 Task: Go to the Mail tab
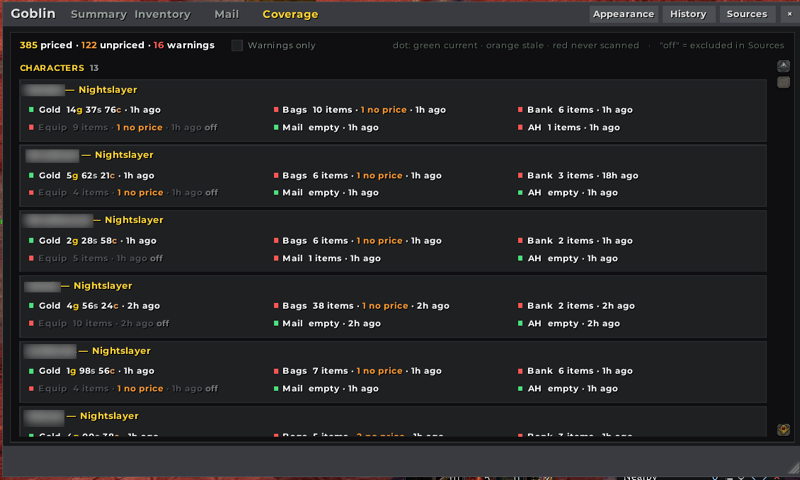coord(227,14)
